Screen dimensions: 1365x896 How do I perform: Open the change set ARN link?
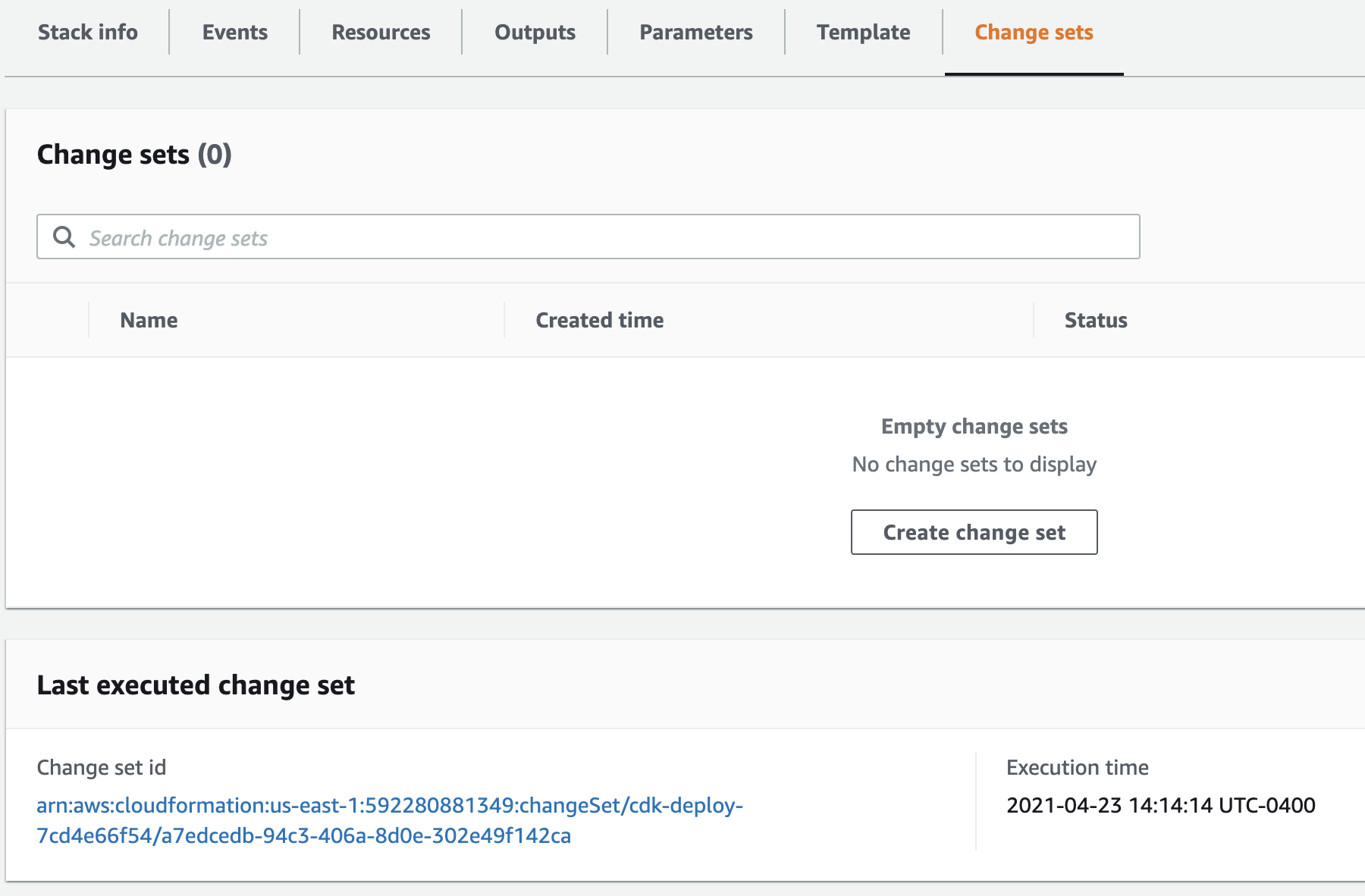pyautogui.click(x=390, y=822)
